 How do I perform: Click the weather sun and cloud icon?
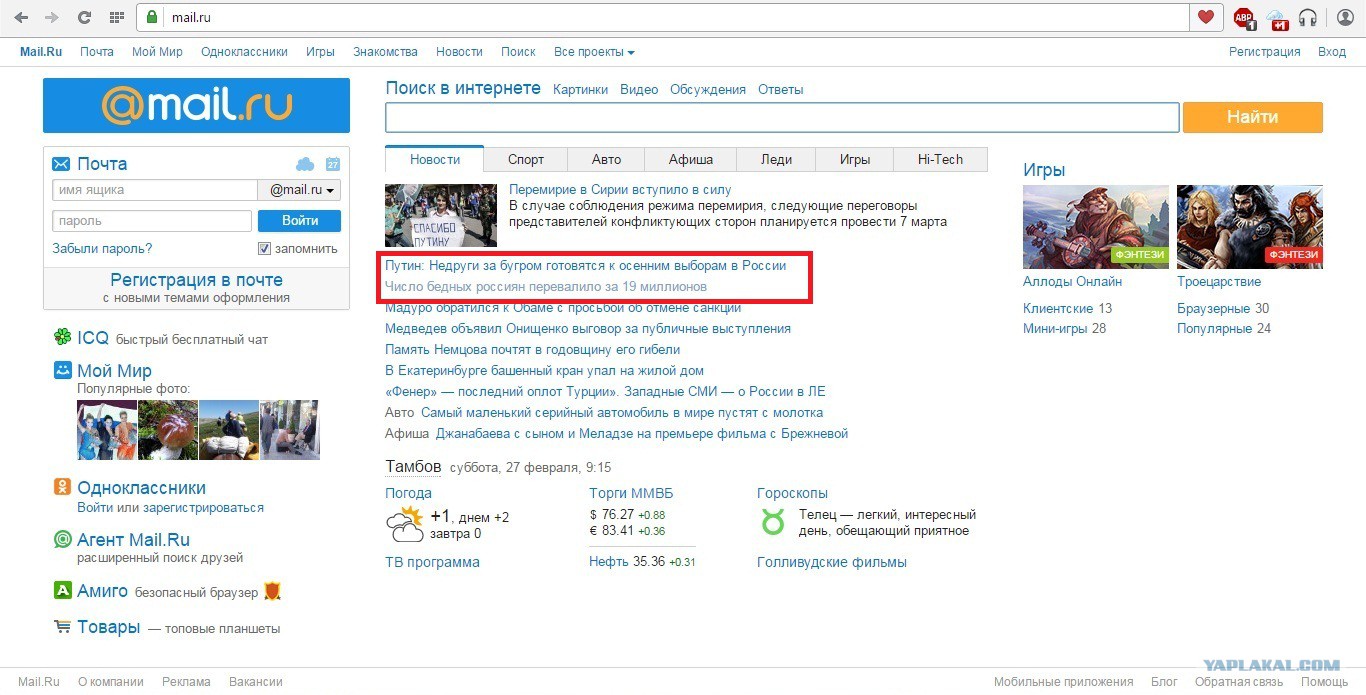405,524
